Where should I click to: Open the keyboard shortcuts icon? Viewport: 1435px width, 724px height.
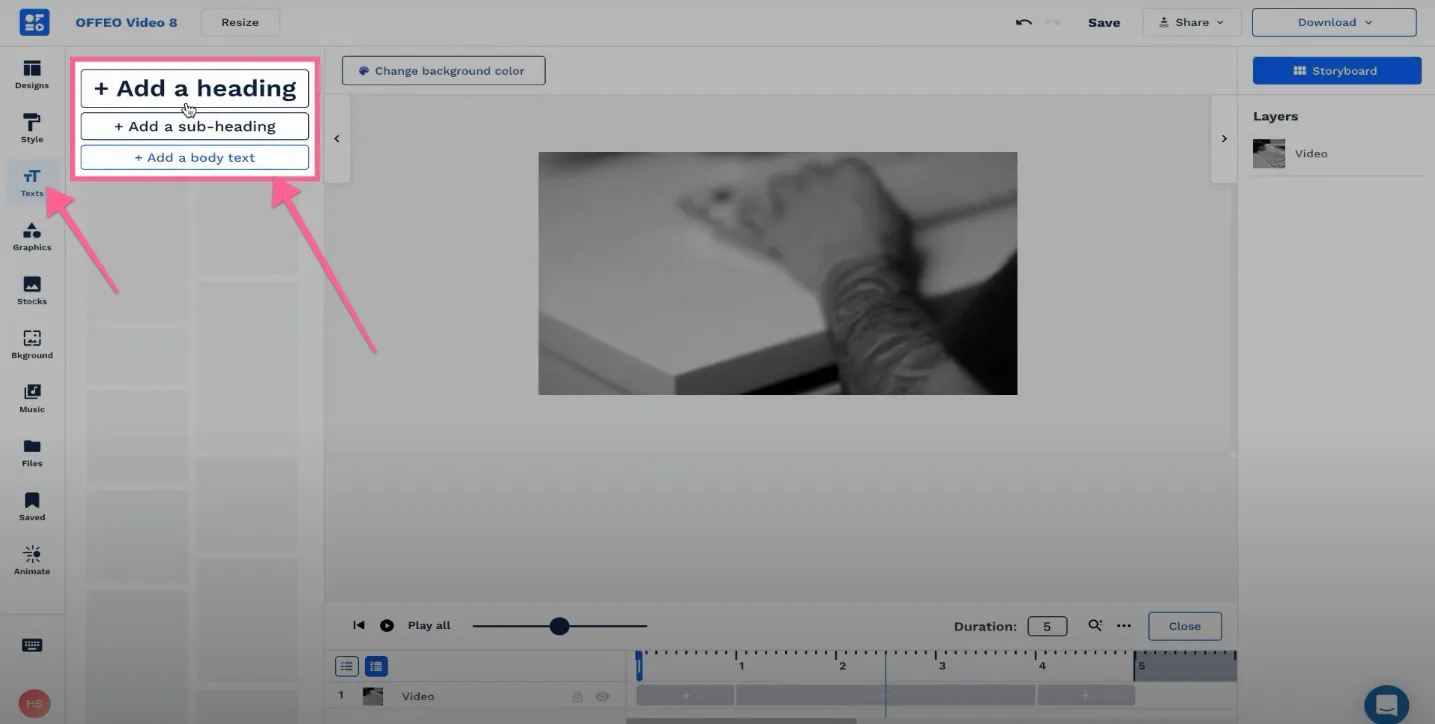click(x=32, y=646)
